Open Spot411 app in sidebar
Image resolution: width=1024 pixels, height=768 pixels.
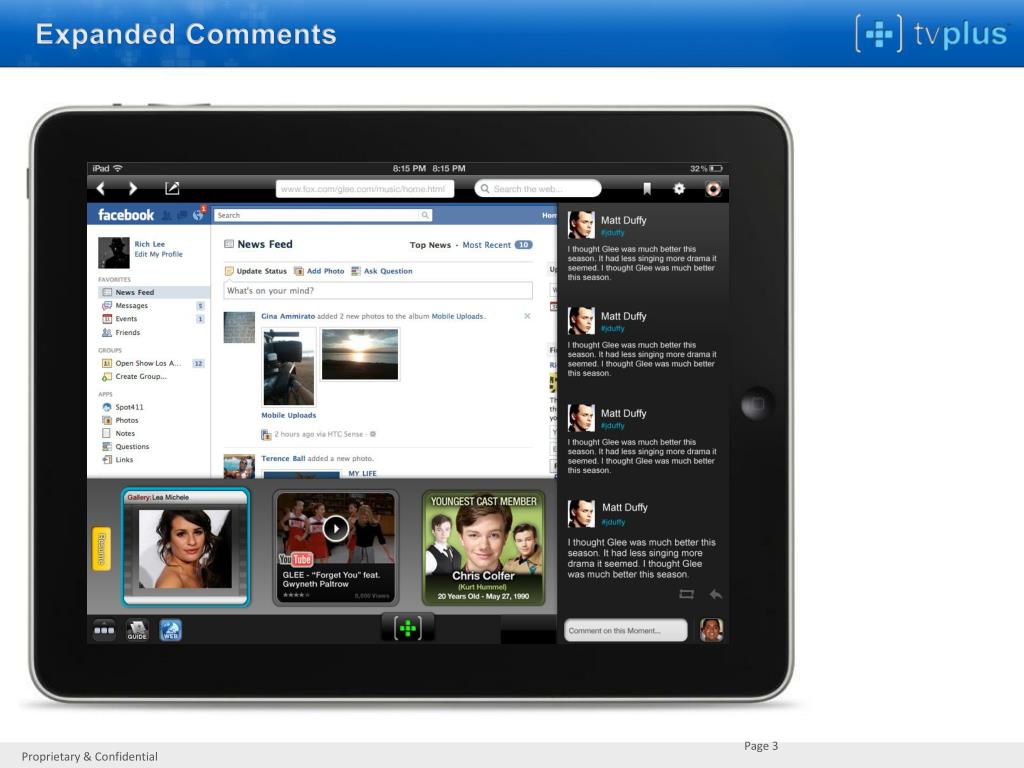click(129, 407)
